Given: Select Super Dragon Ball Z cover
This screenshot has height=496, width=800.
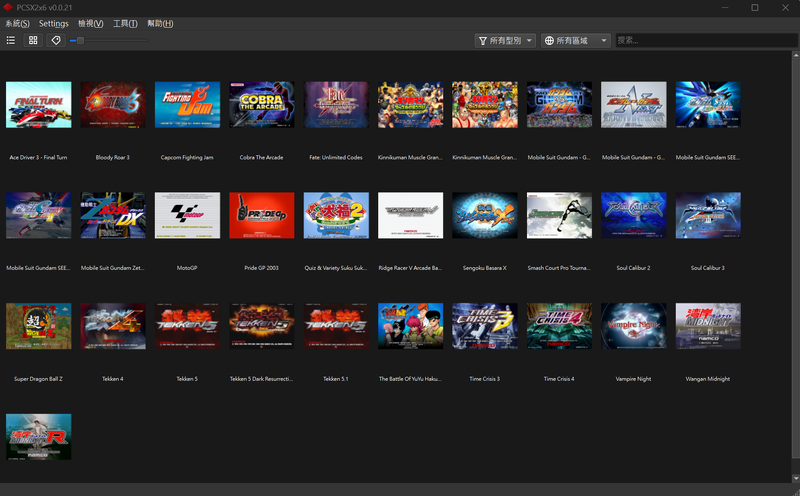Looking at the screenshot, I should [x=39, y=326].
